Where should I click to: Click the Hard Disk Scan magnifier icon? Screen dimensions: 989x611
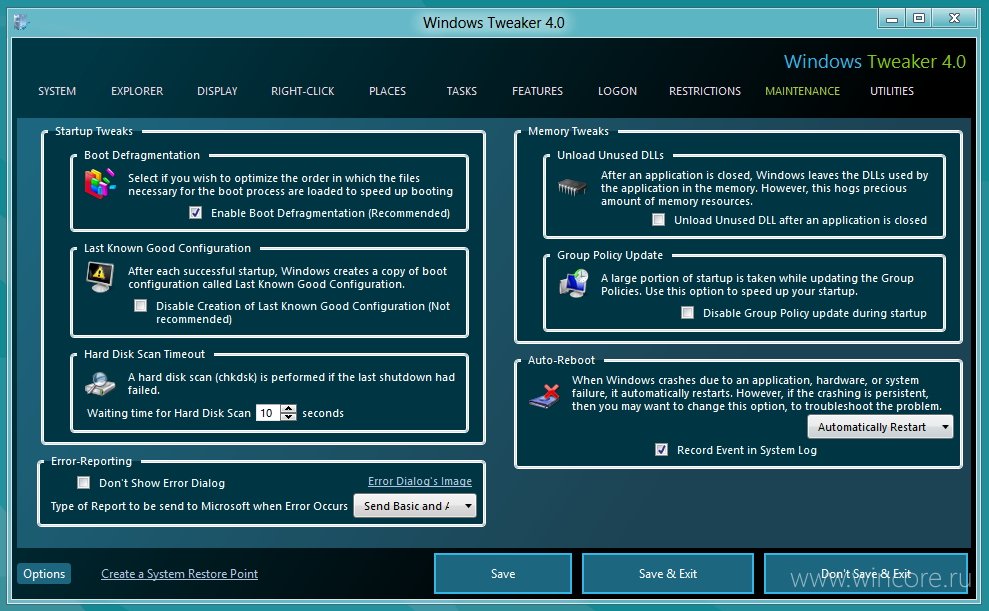[100, 383]
